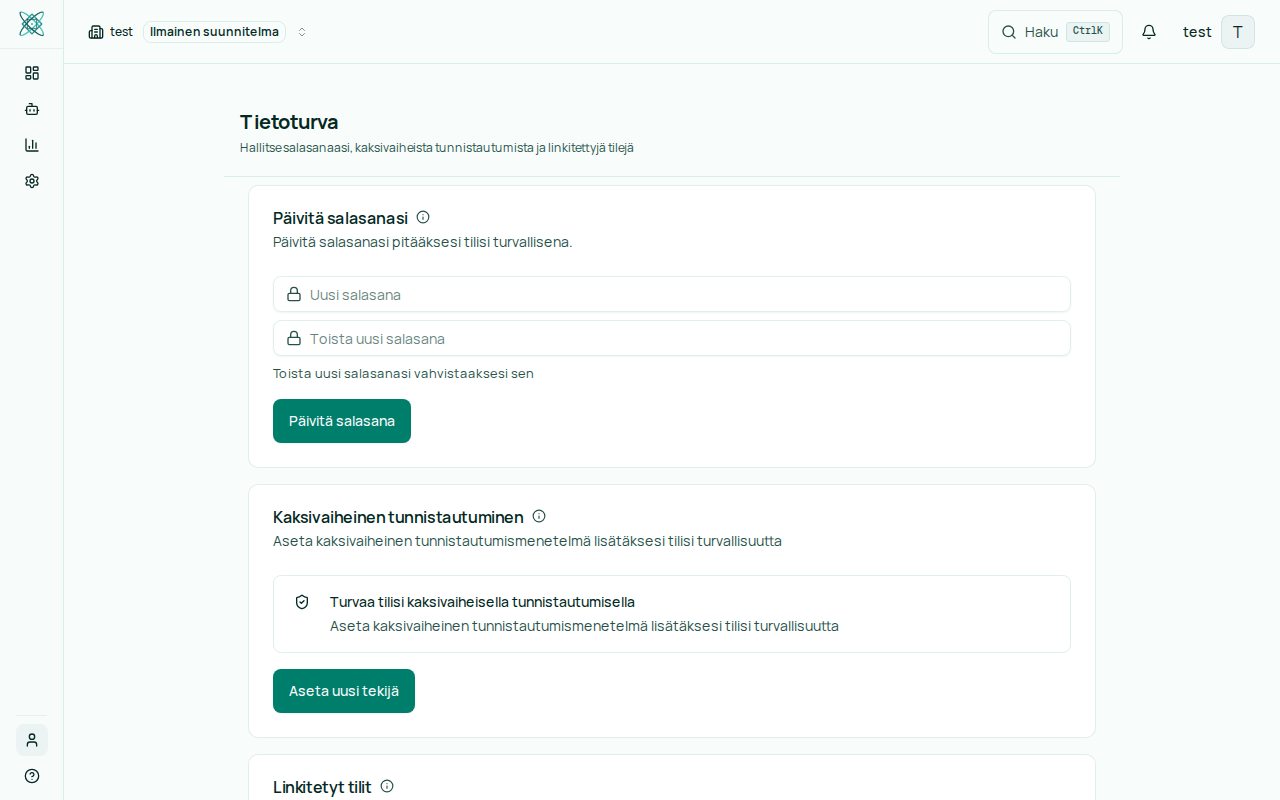Click info icon next to Päivitä salasanasi

(x=423, y=217)
